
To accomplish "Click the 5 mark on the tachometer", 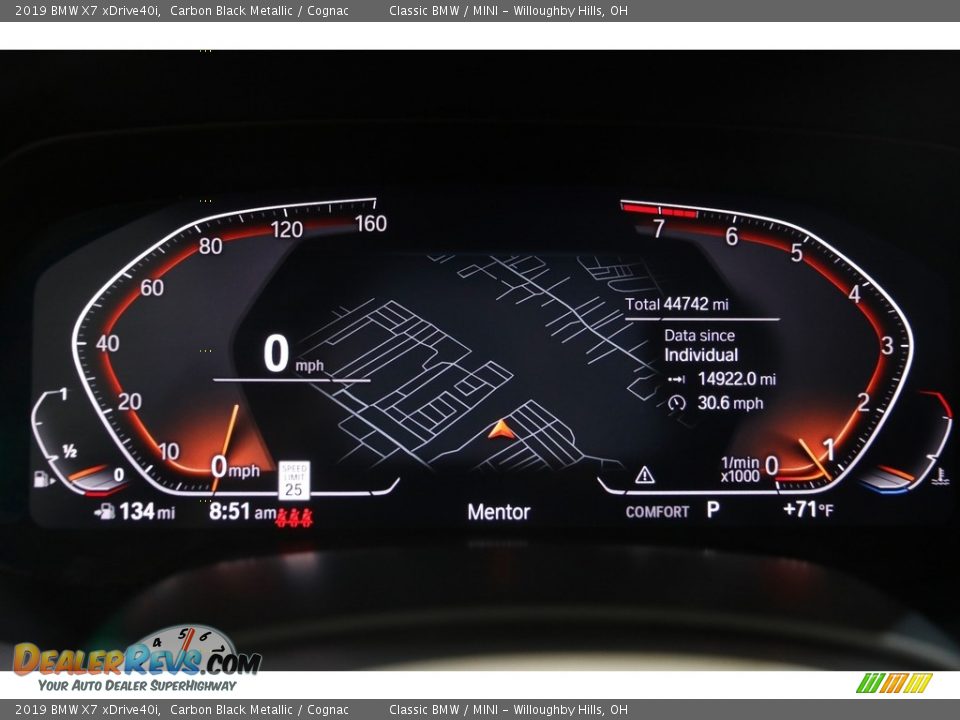I will pos(796,252).
